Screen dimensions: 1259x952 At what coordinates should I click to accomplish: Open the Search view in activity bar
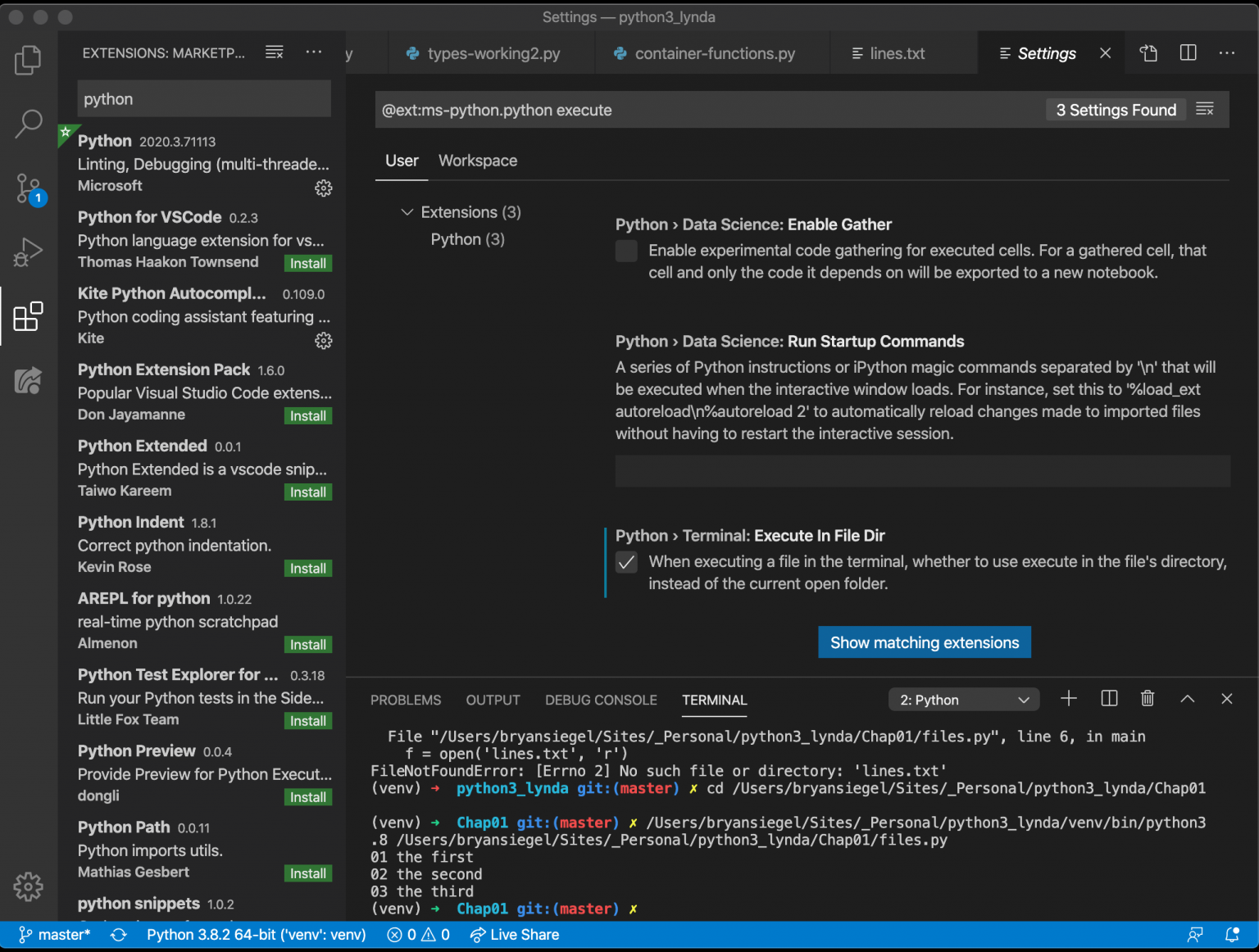pos(28,124)
